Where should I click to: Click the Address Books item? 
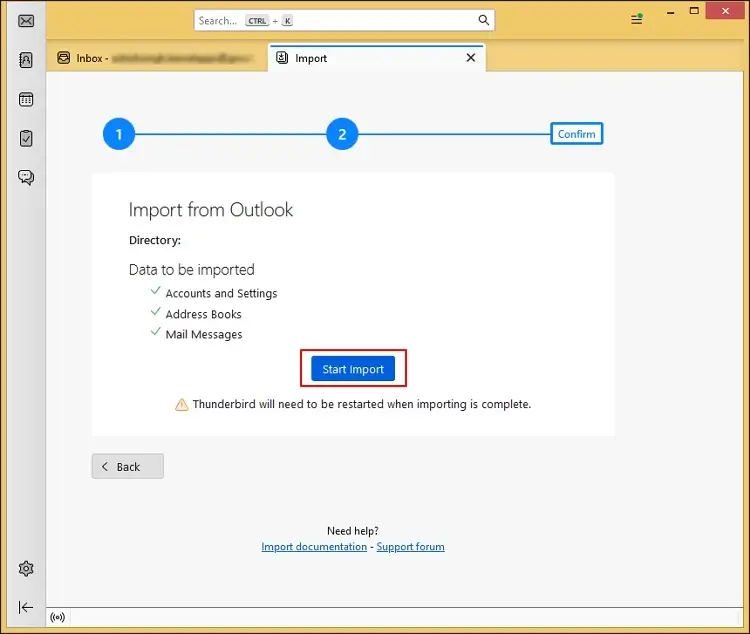(x=203, y=314)
